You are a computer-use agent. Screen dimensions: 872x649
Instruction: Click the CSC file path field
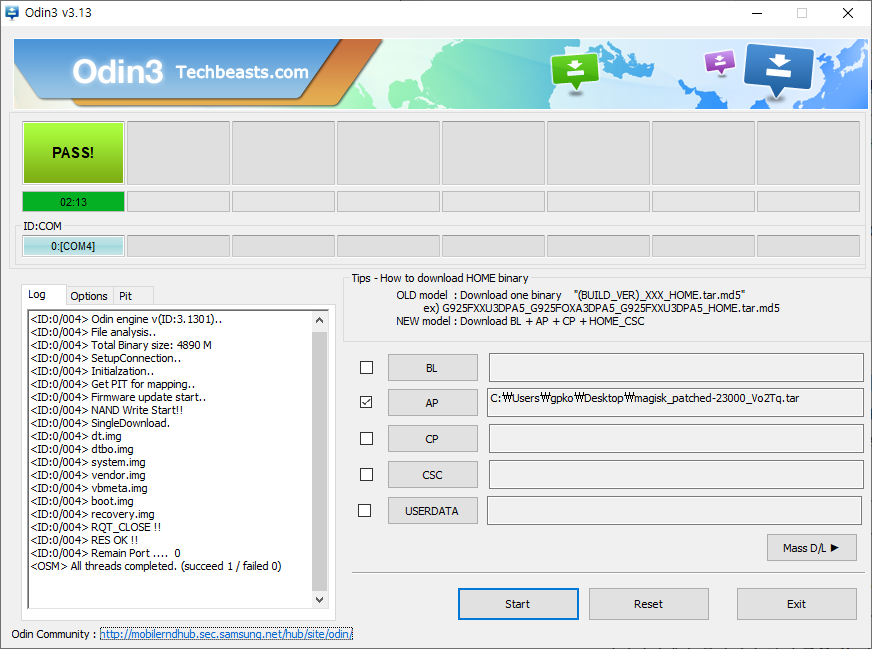676,474
